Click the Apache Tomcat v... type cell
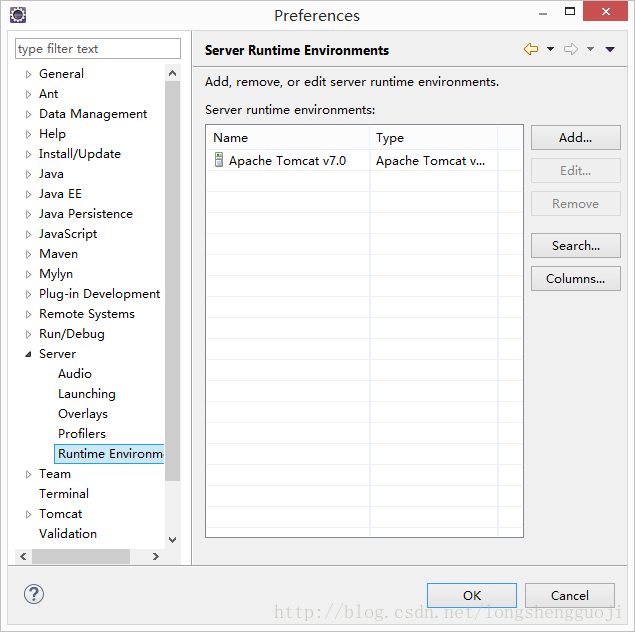Image resolution: width=635 pixels, height=632 pixels. point(434,160)
